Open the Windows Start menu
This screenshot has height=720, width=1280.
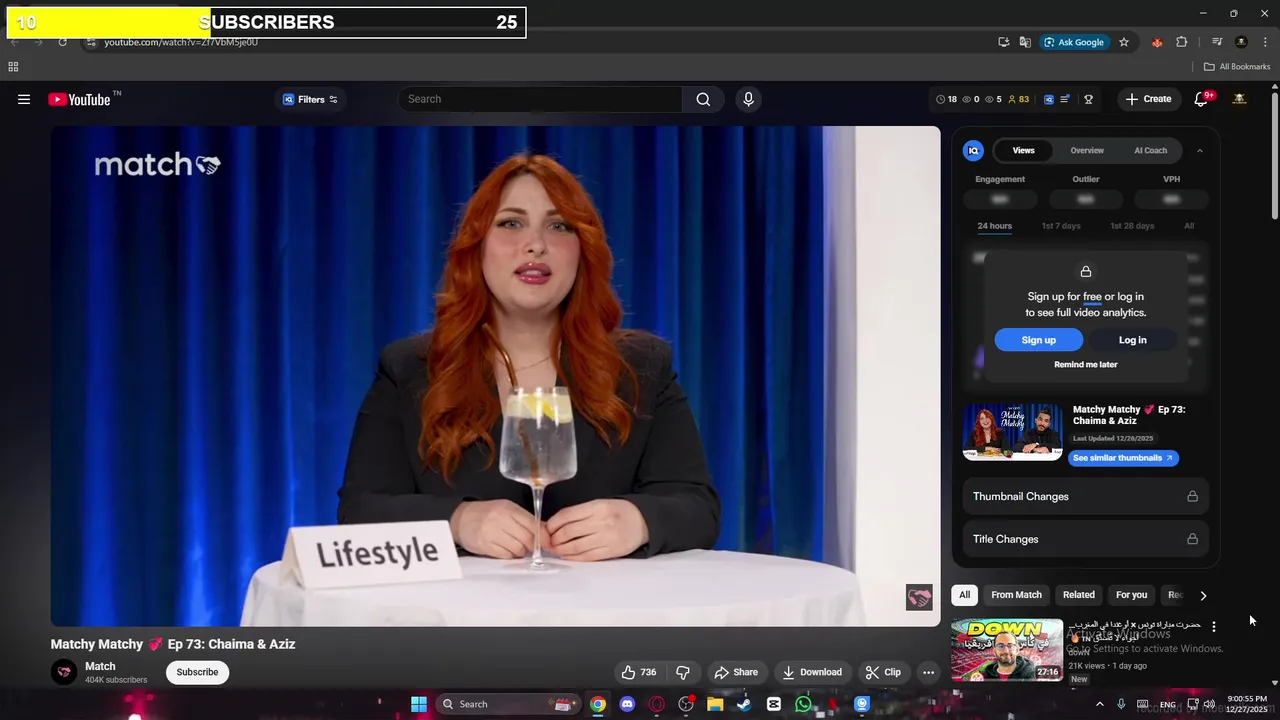[x=419, y=704]
